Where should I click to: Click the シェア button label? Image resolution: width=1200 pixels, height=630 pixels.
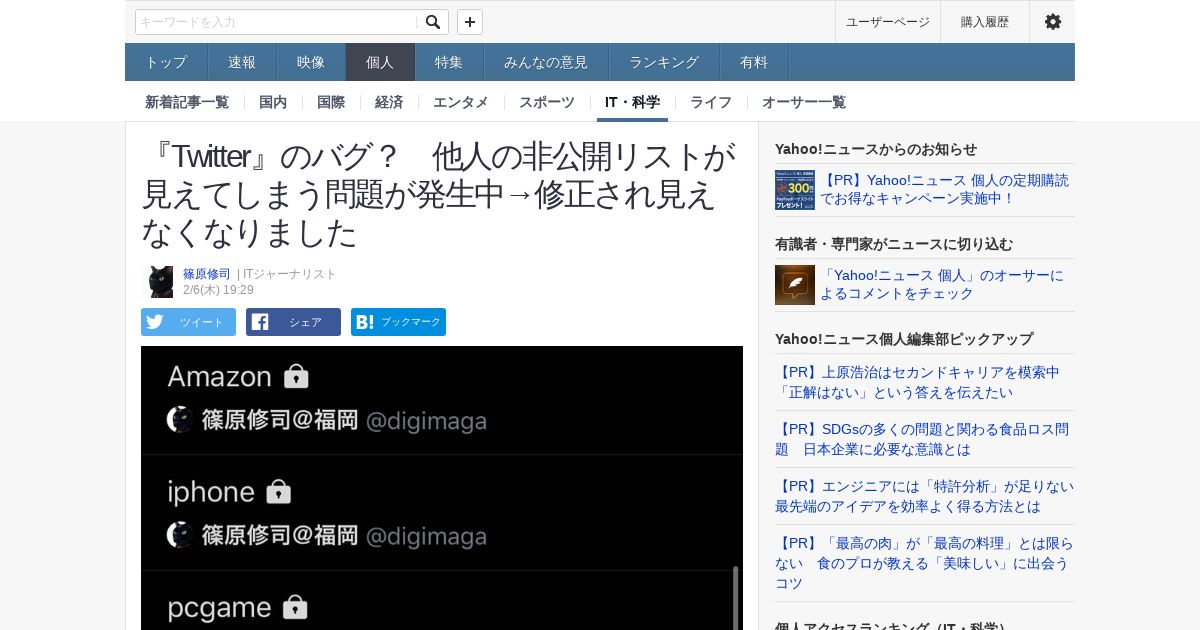tap(305, 322)
